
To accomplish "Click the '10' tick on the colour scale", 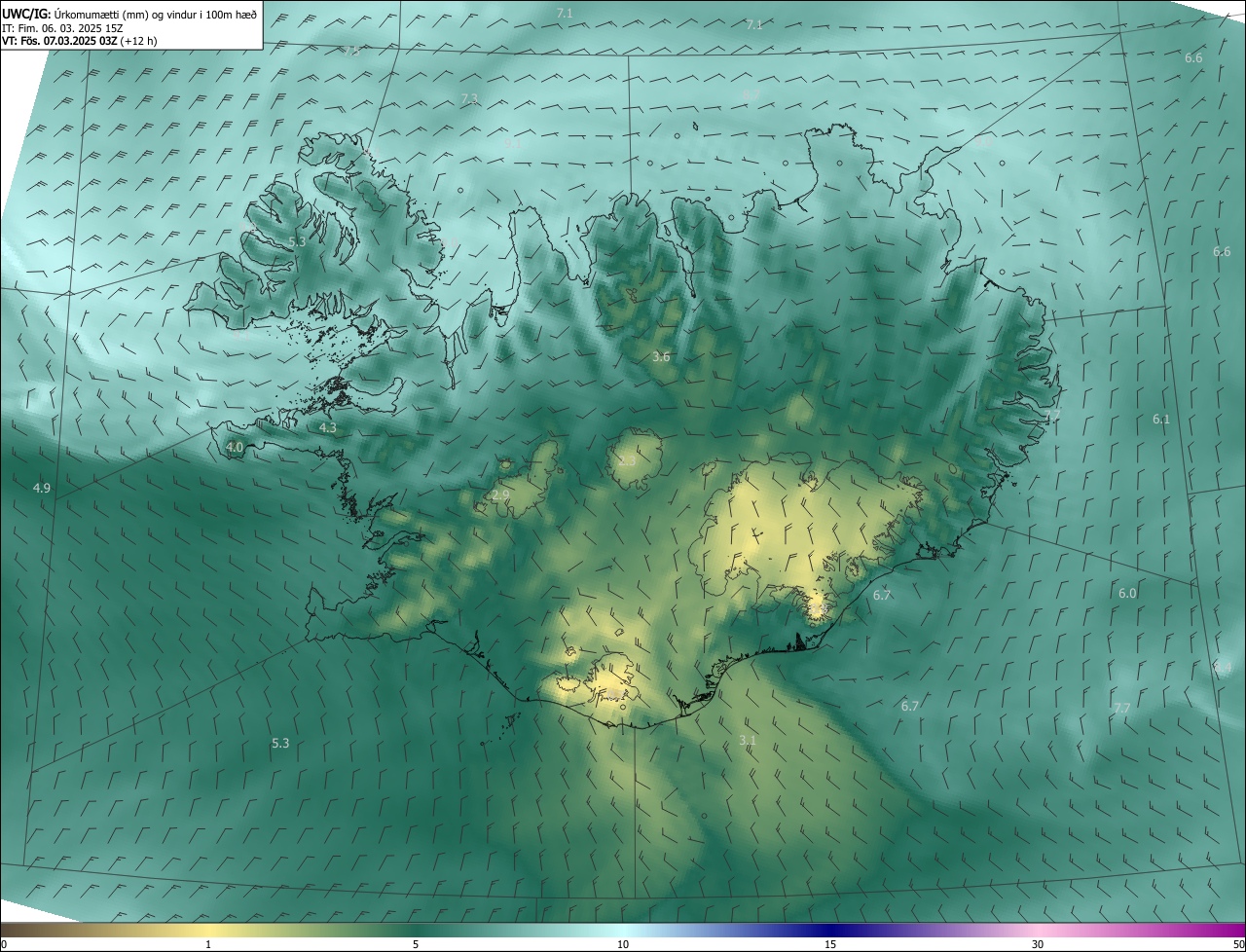I will coord(623,944).
